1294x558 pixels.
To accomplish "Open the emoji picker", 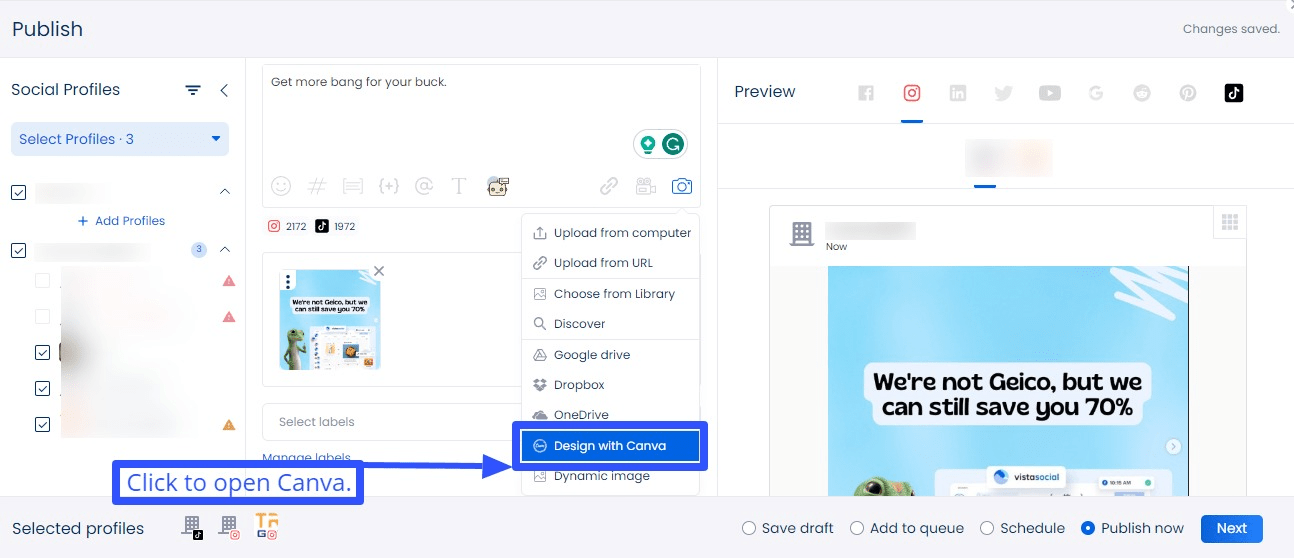I will pyautogui.click(x=281, y=186).
